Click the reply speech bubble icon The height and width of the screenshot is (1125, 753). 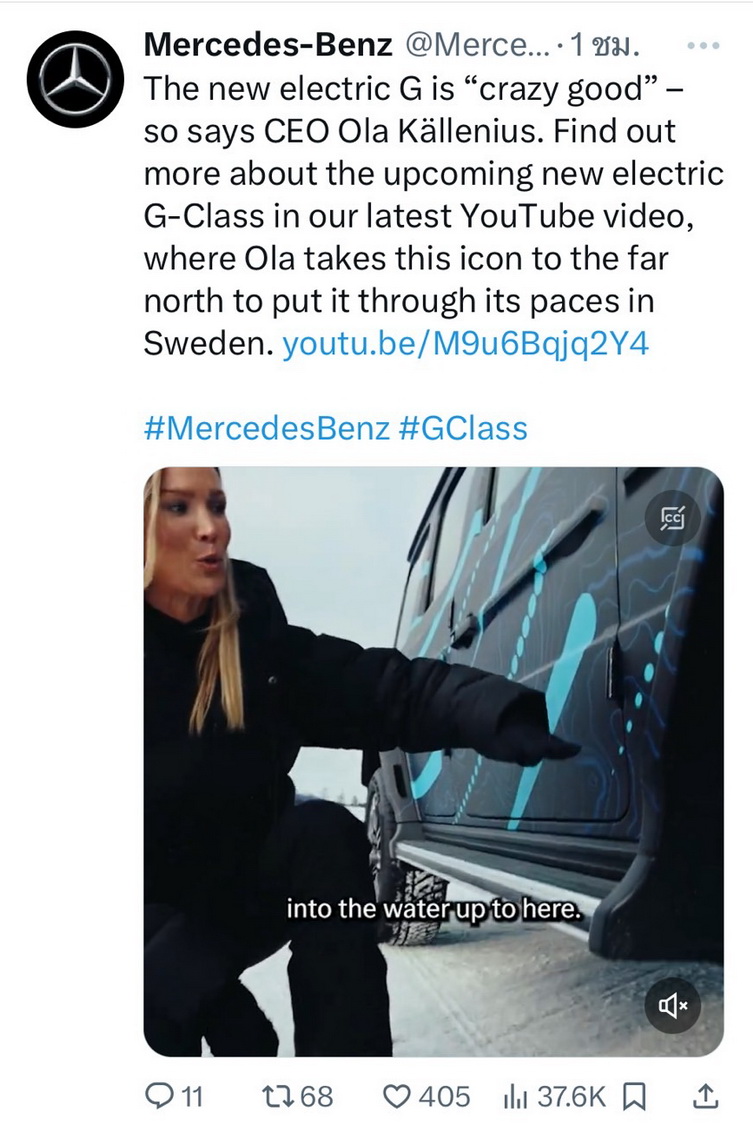click(160, 1096)
